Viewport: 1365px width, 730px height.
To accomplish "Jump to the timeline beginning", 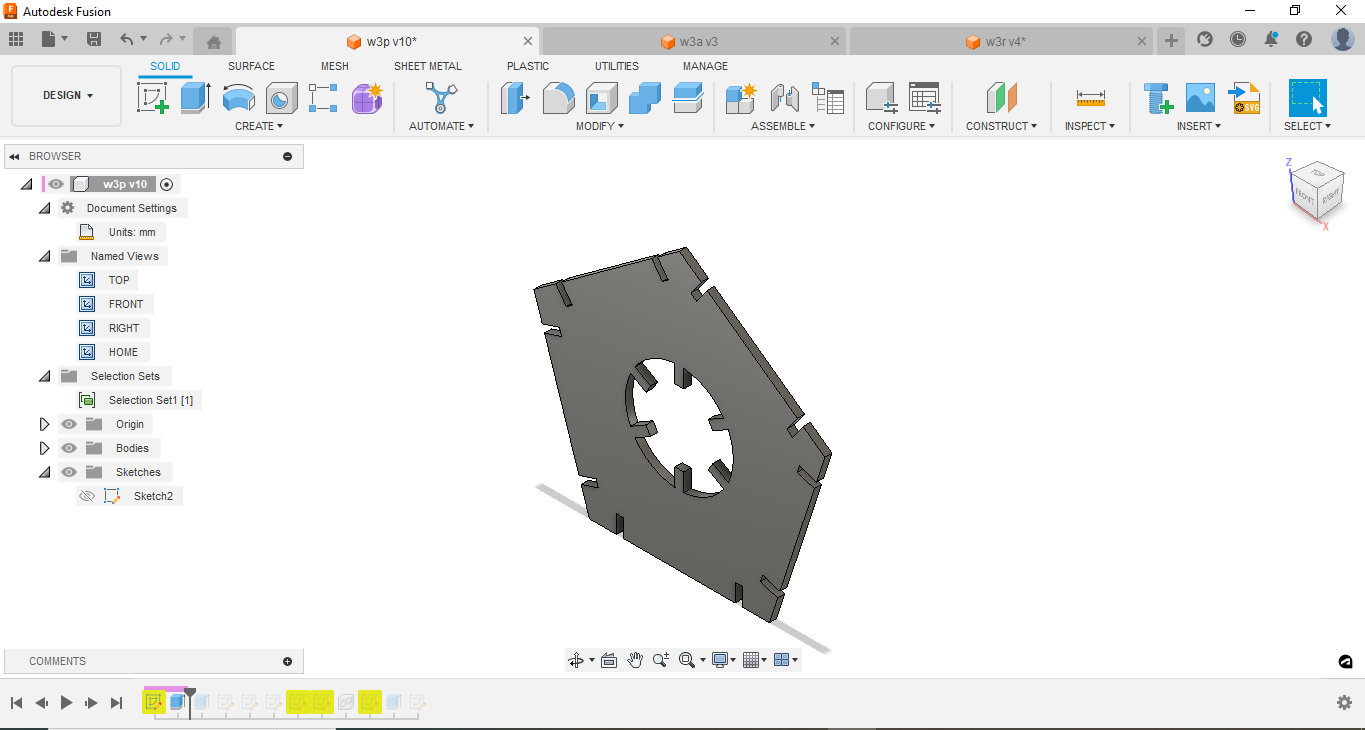I will (16, 703).
